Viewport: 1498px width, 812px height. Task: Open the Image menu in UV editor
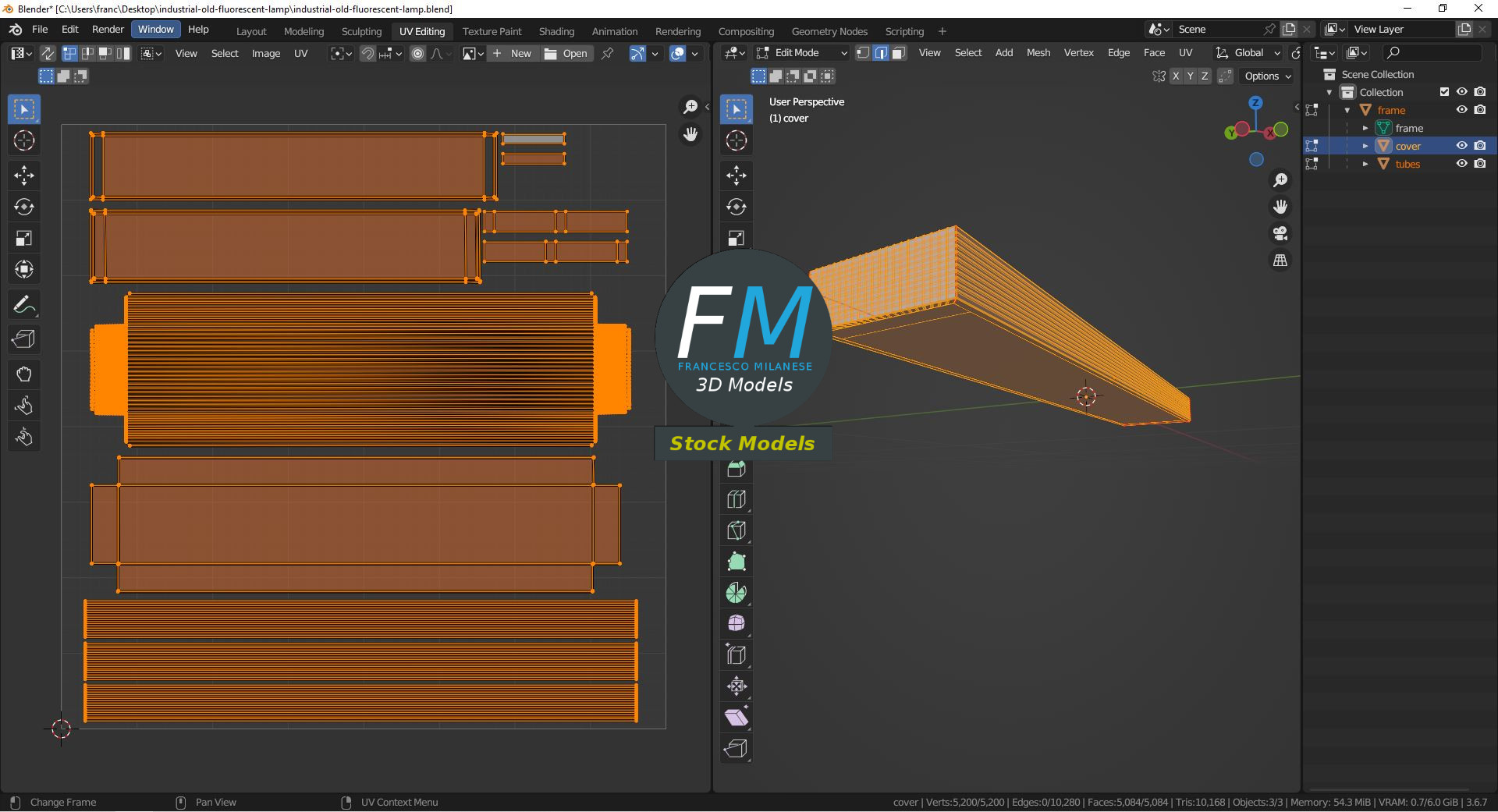tap(265, 53)
